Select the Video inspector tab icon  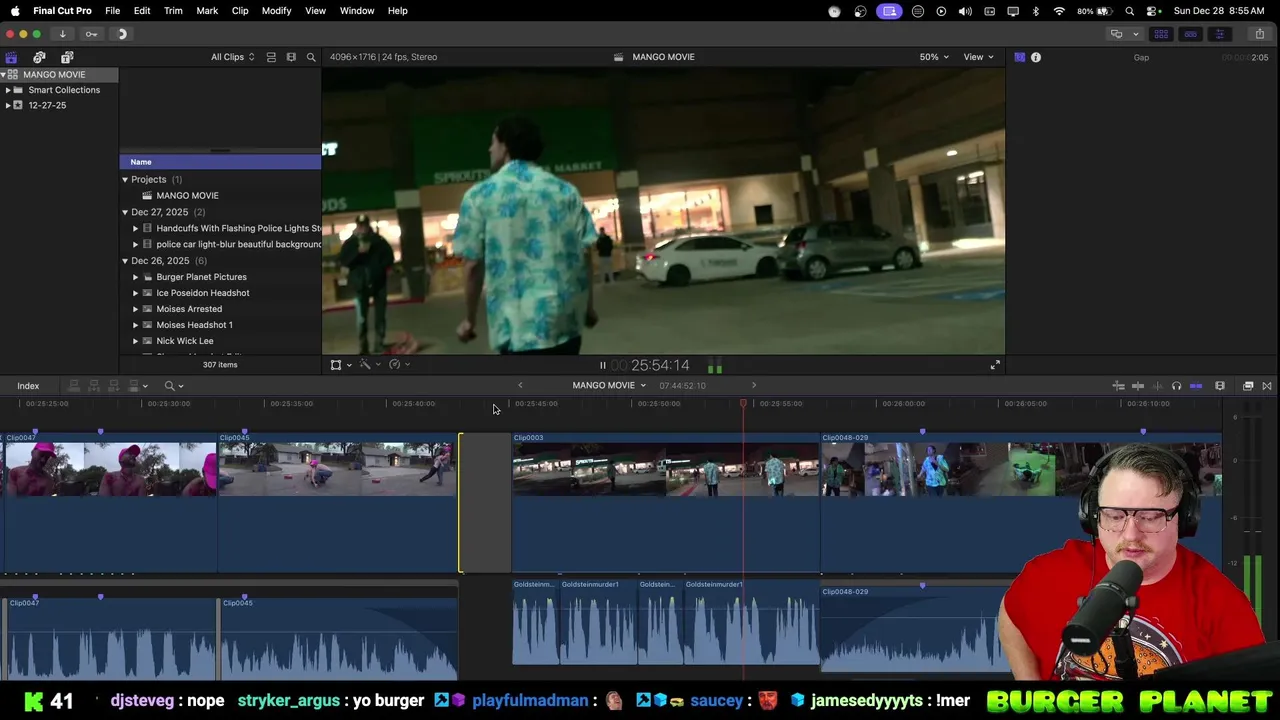[x=1019, y=57]
